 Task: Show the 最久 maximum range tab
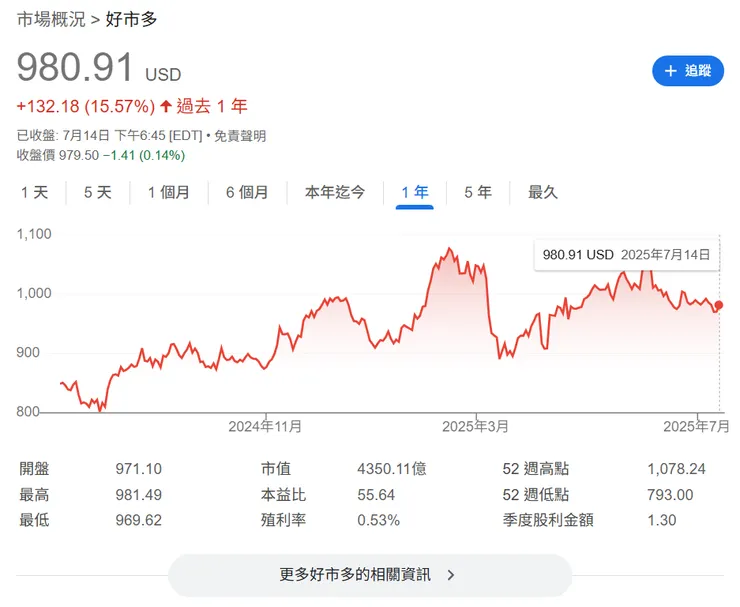point(543,192)
